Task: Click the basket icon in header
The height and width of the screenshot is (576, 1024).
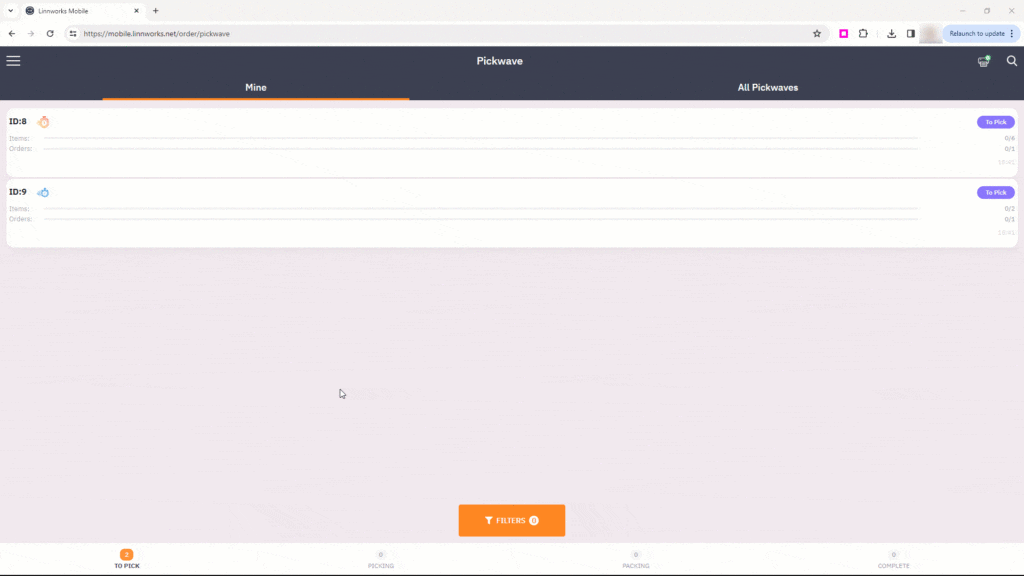Action: pyautogui.click(x=984, y=61)
